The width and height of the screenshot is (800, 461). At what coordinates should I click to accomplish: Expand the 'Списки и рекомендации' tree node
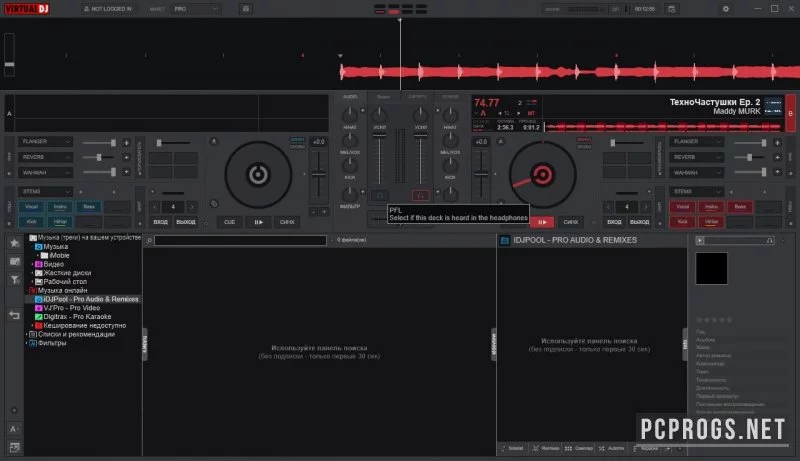(27, 335)
